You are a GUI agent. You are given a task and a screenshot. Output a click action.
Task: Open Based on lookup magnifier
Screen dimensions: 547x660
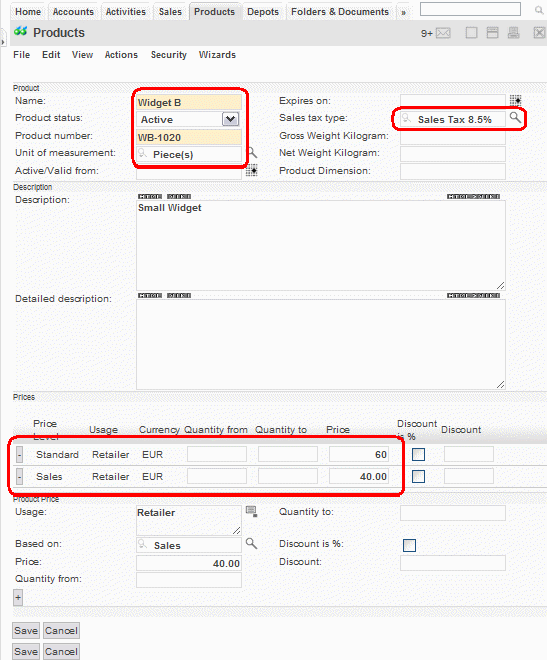[x=251, y=543]
